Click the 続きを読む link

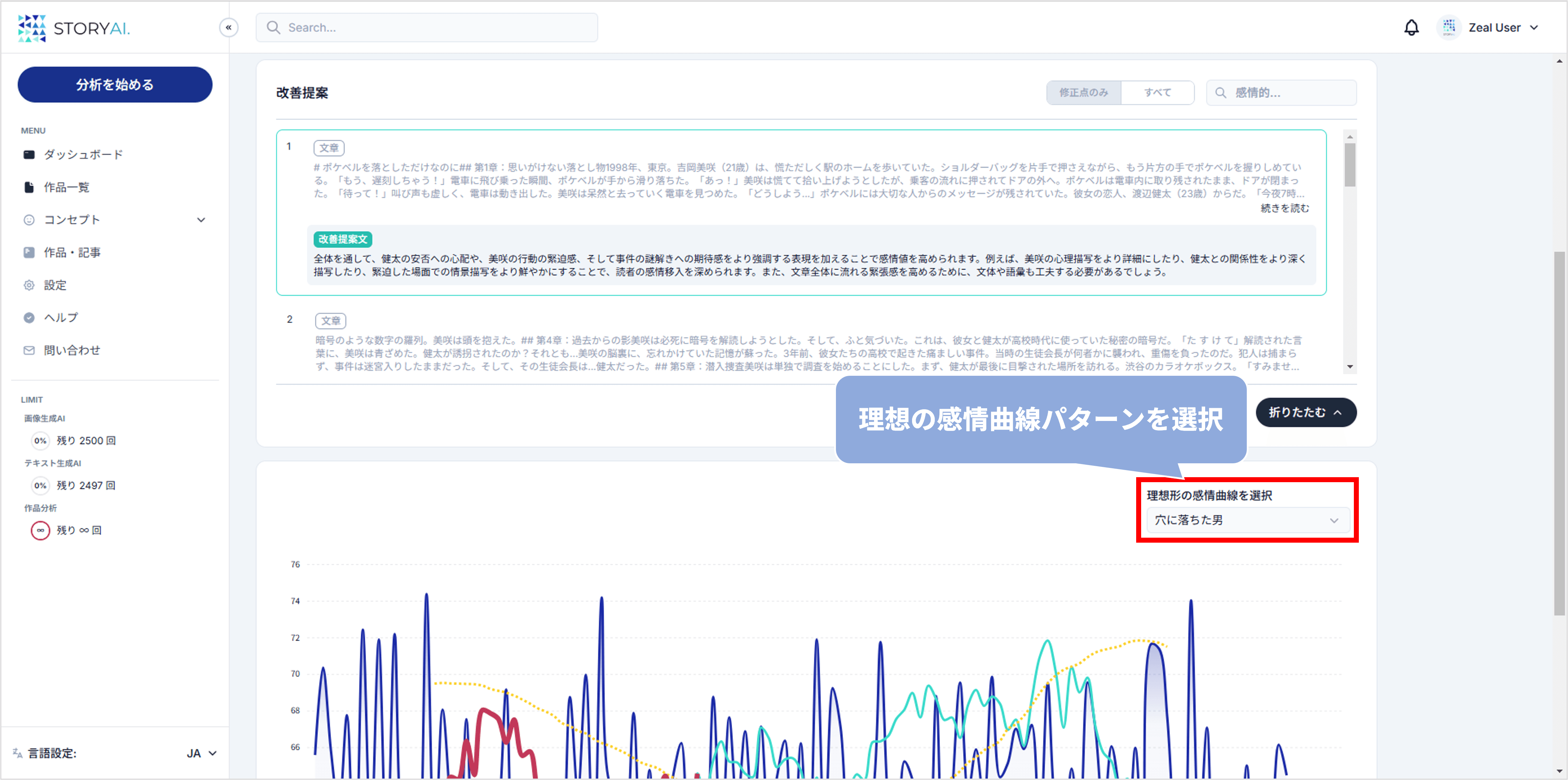[x=1284, y=208]
